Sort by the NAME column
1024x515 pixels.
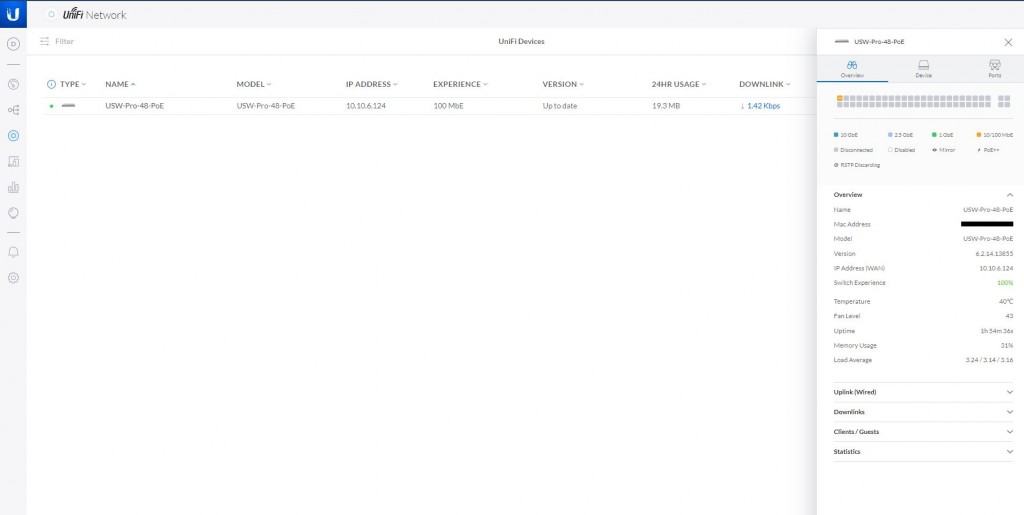(x=121, y=84)
